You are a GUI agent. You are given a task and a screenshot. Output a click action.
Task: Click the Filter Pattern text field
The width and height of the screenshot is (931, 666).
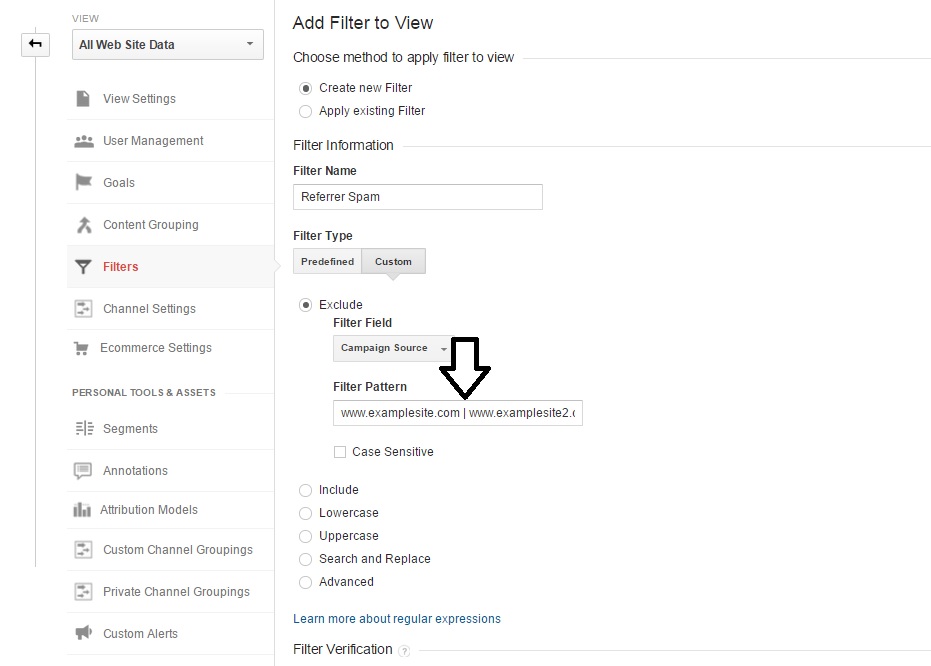tap(457, 413)
